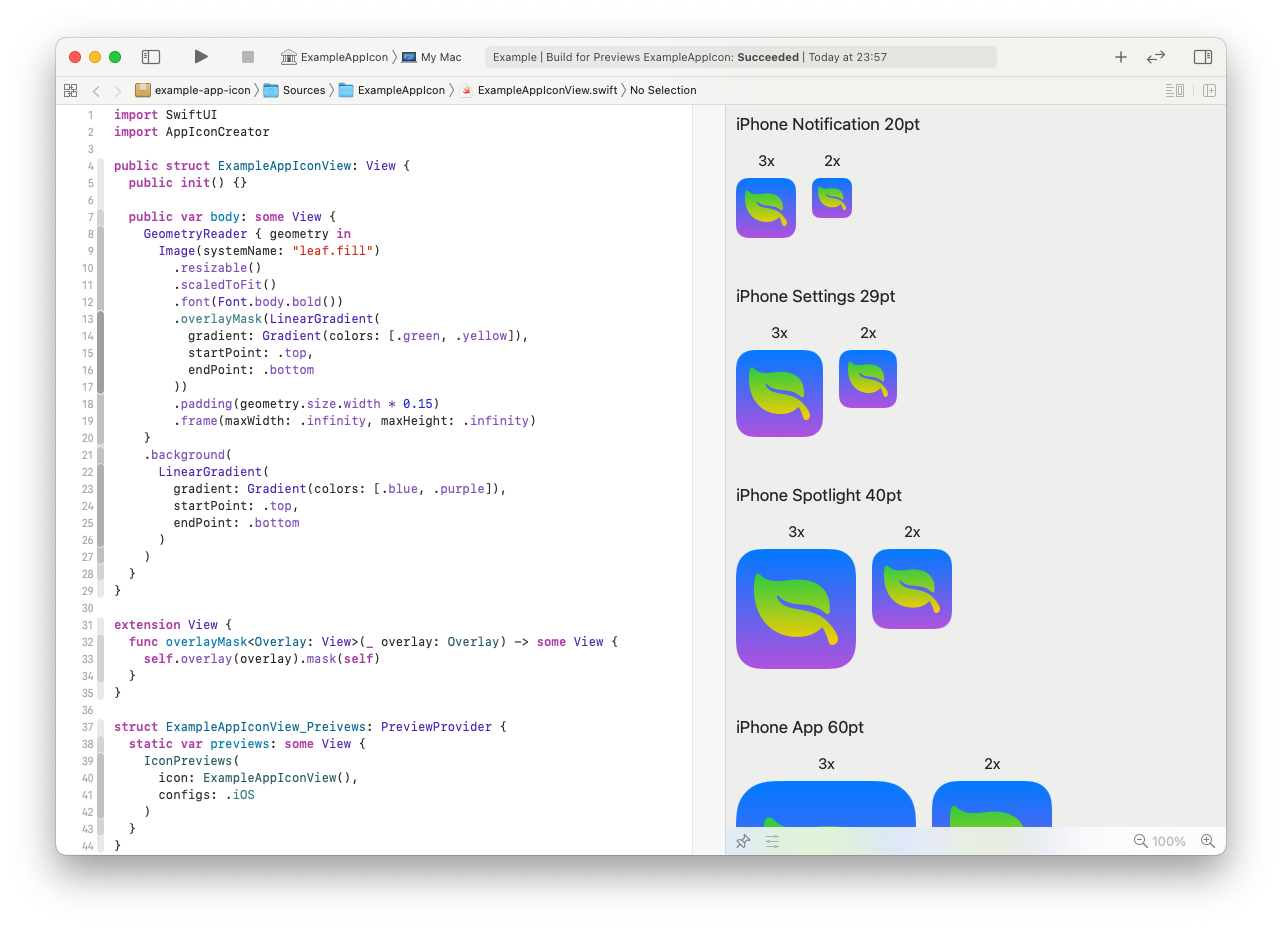Toggle the navigator sidebar button
1282x929 pixels.
tap(151, 57)
